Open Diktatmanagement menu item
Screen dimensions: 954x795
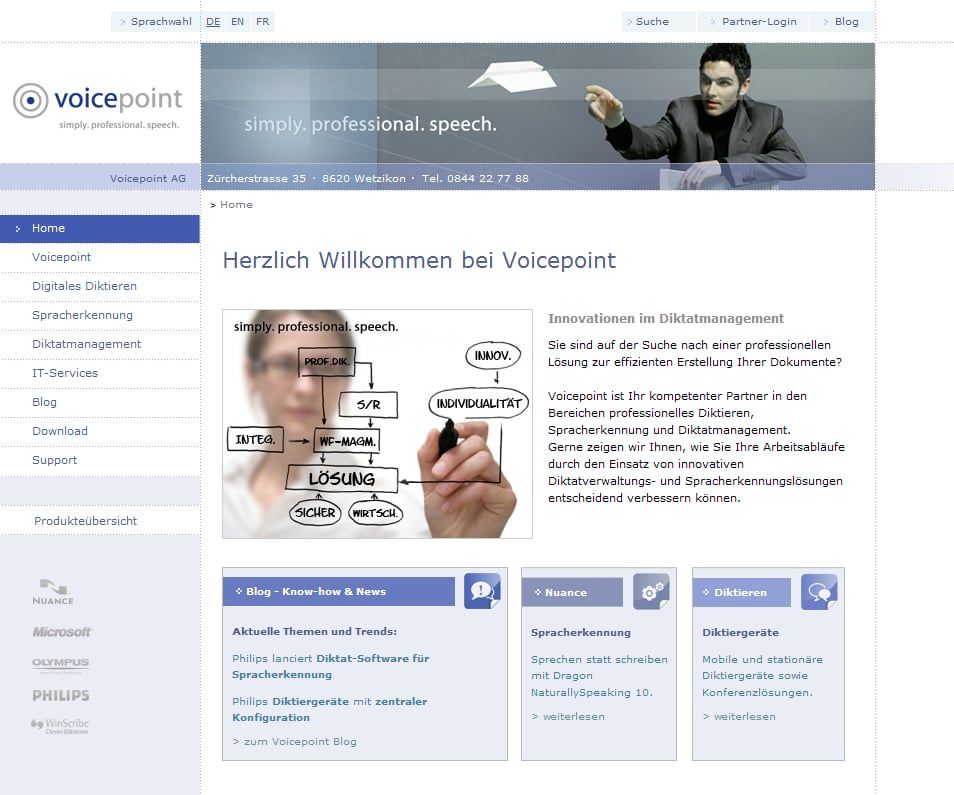point(100,344)
